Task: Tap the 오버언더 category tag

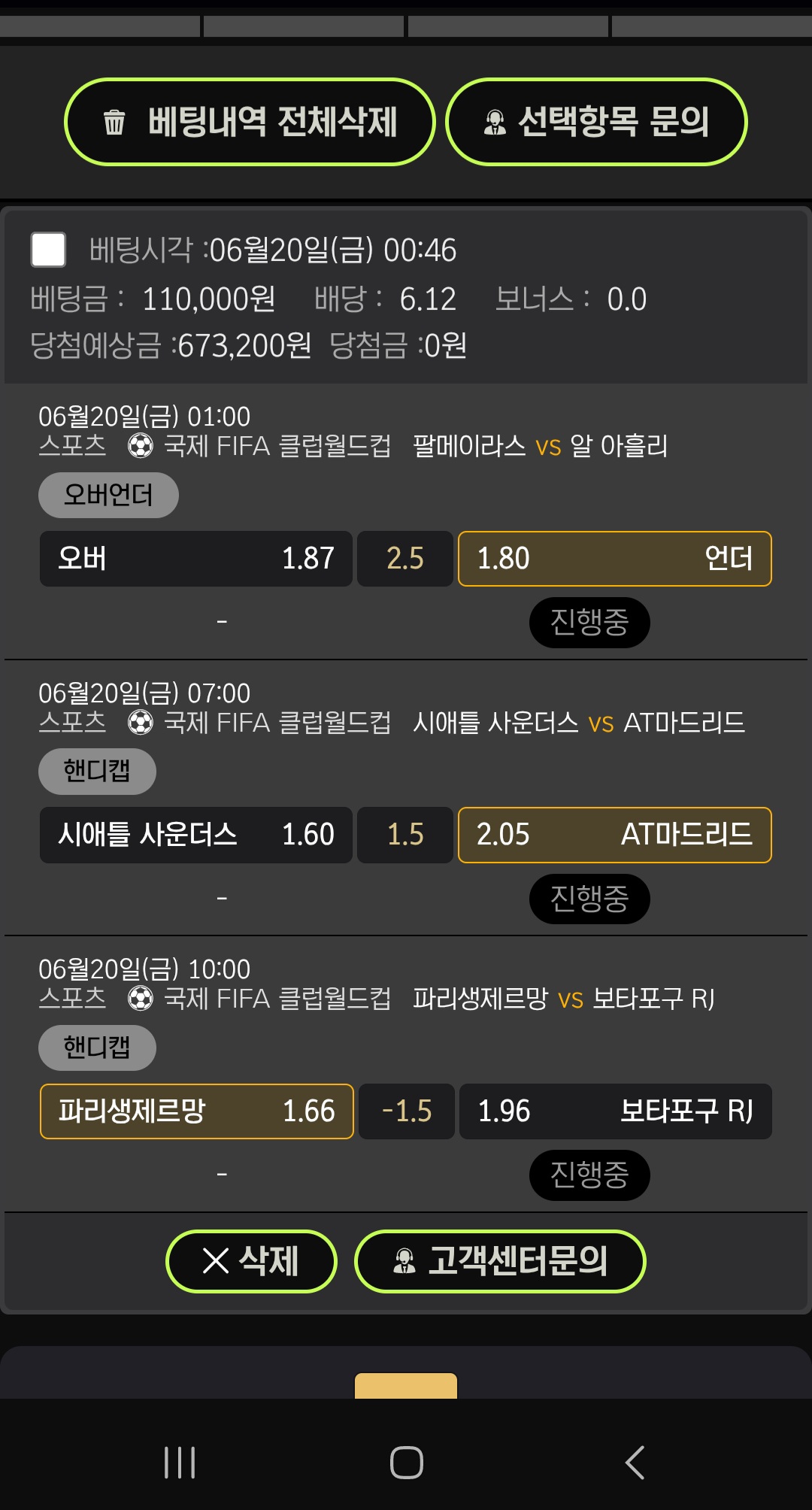Action: pos(108,495)
